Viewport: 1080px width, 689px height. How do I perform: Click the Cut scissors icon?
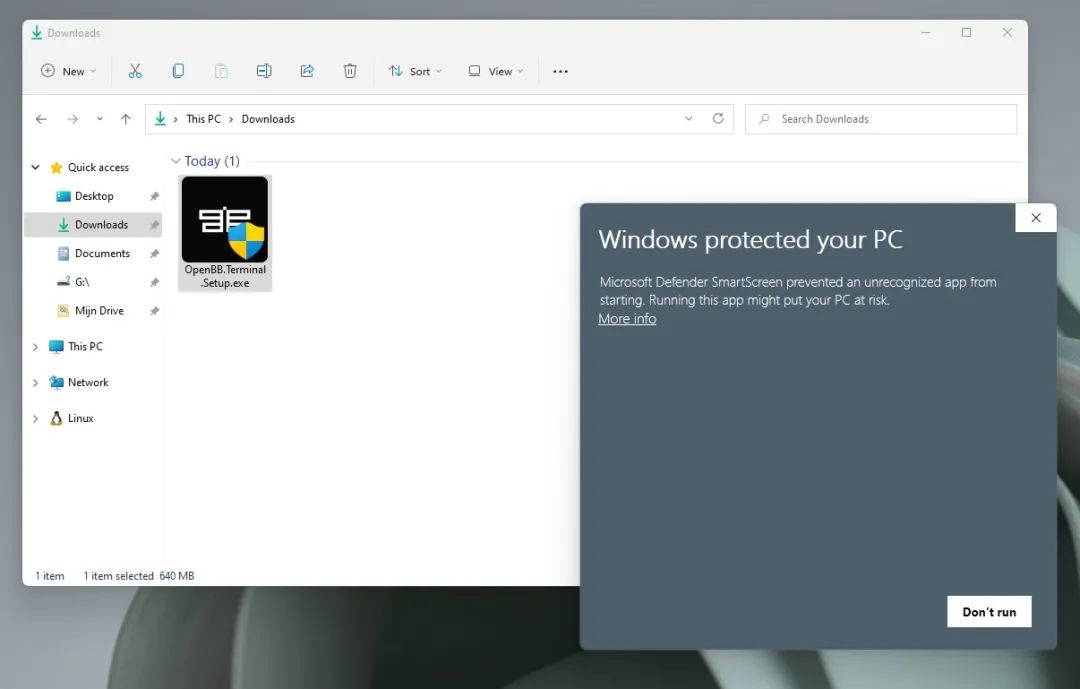[135, 71]
